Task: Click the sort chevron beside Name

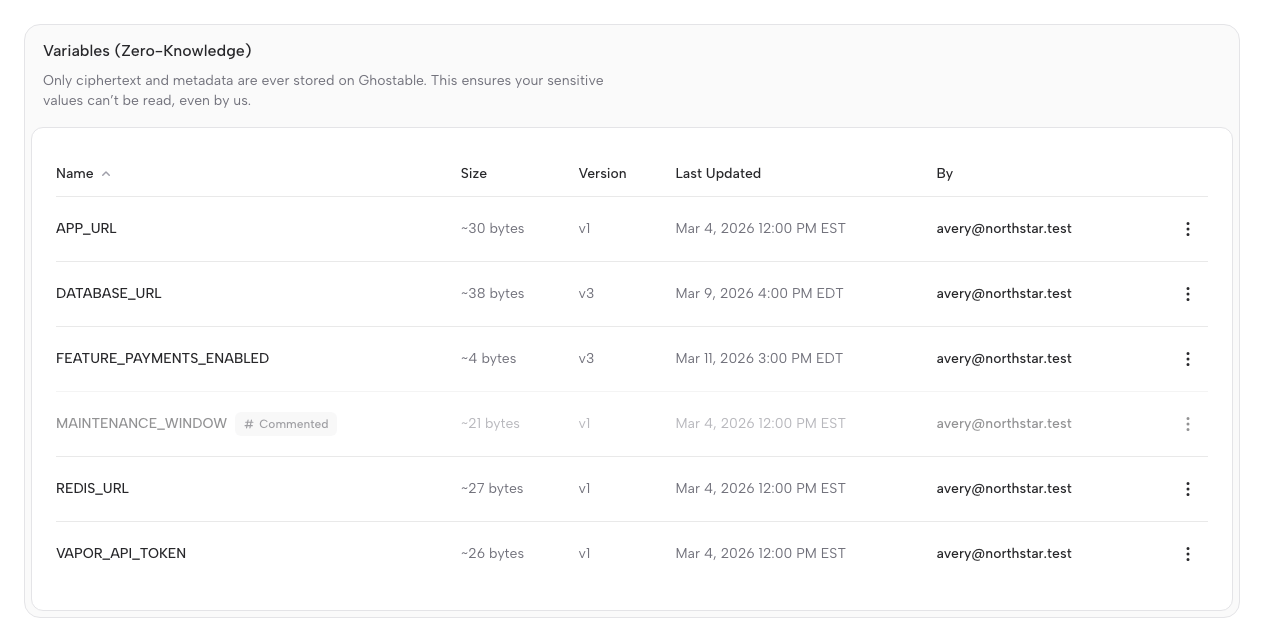Action: 105,173
